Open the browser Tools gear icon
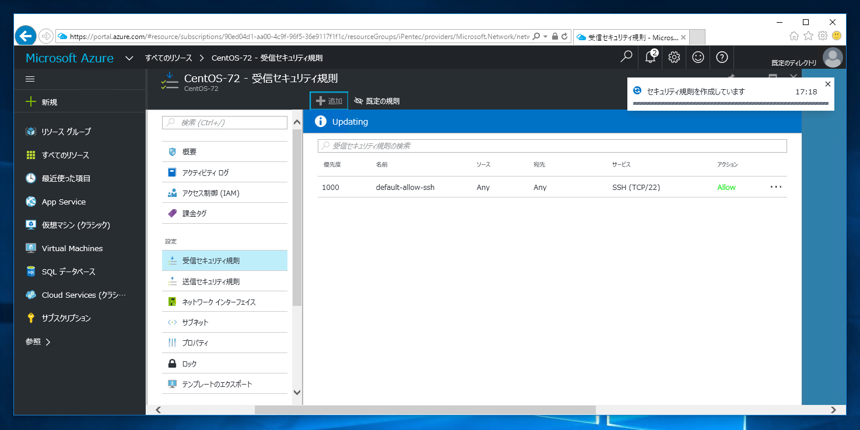 (822, 36)
